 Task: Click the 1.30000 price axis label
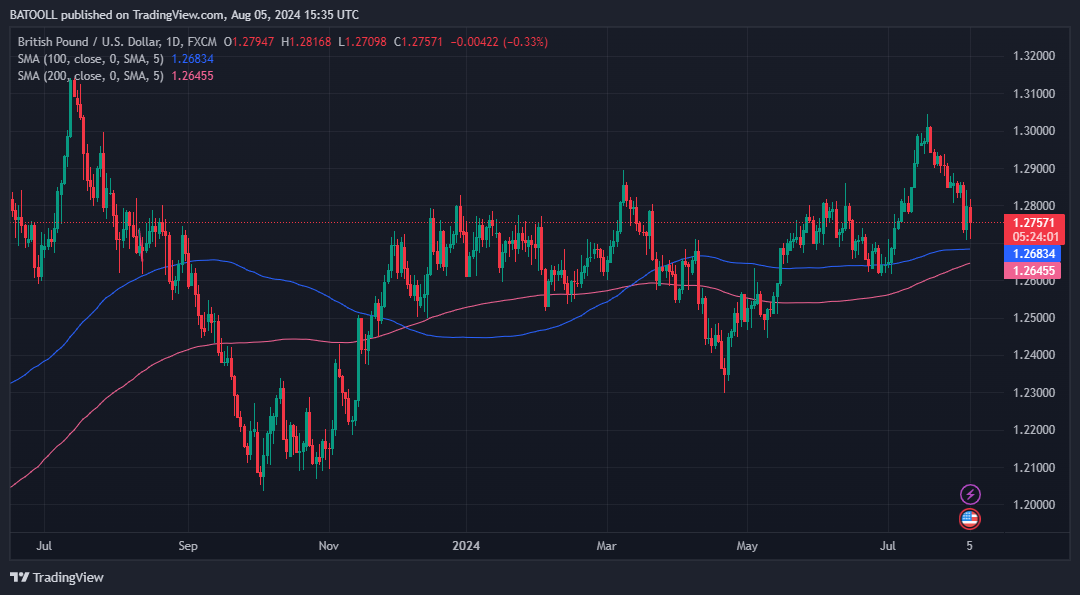point(1034,131)
